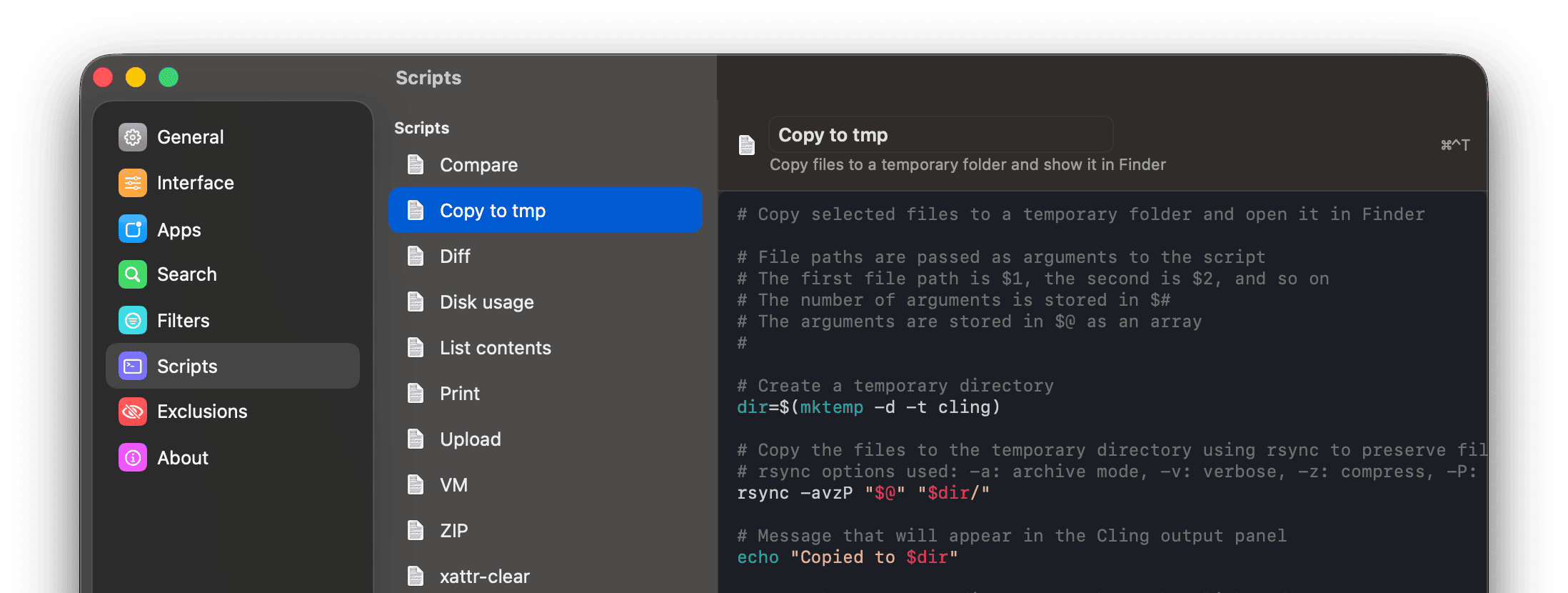Click the document icon beside Diff
Viewport: 1568px width, 593px height.
(416, 256)
